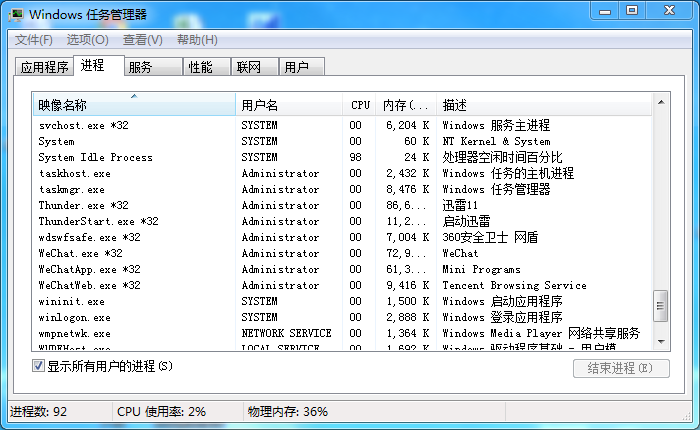Click the 结束进程(E) button
The image size is (700, 430).
620,368
